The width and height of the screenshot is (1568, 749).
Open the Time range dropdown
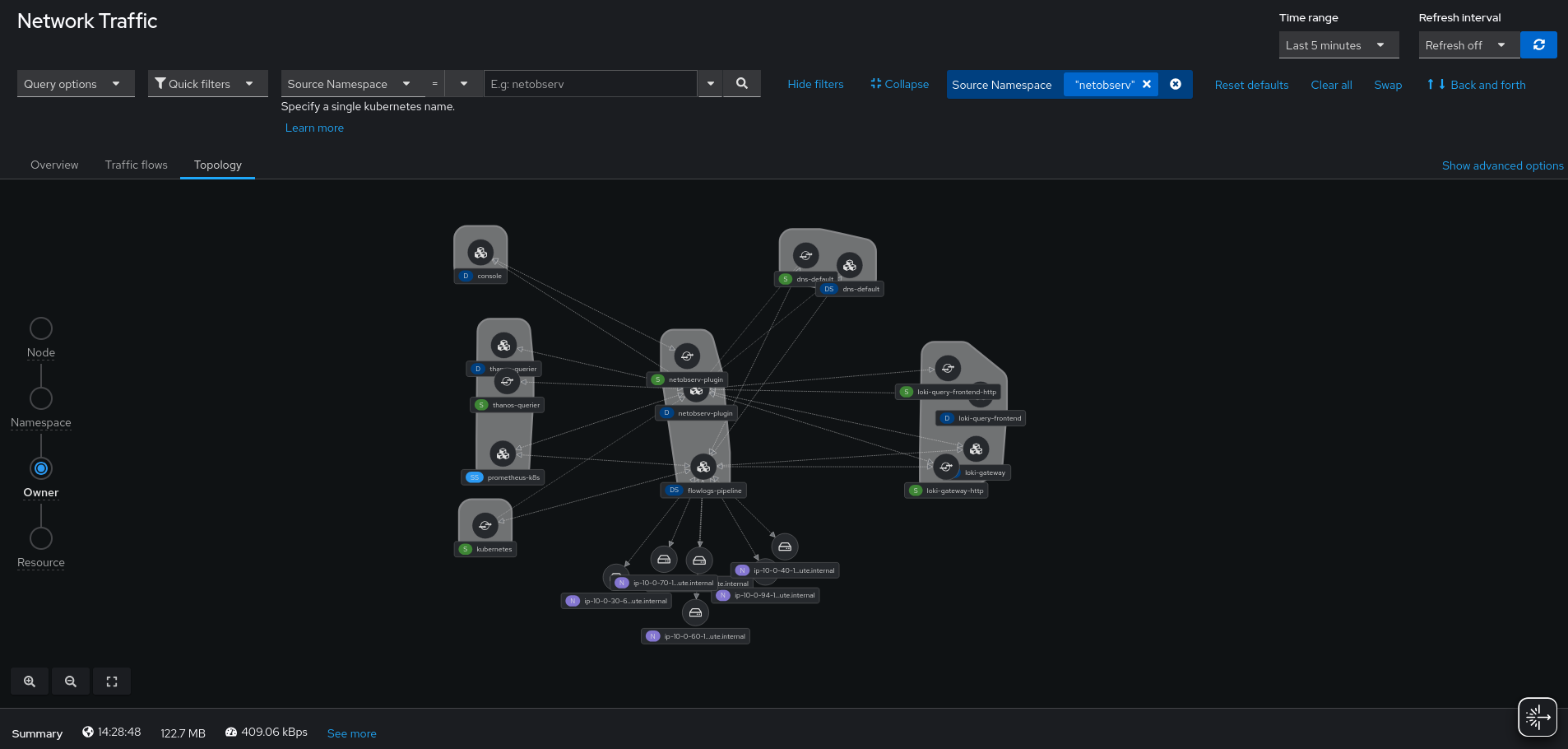[x=1338, y=45]
